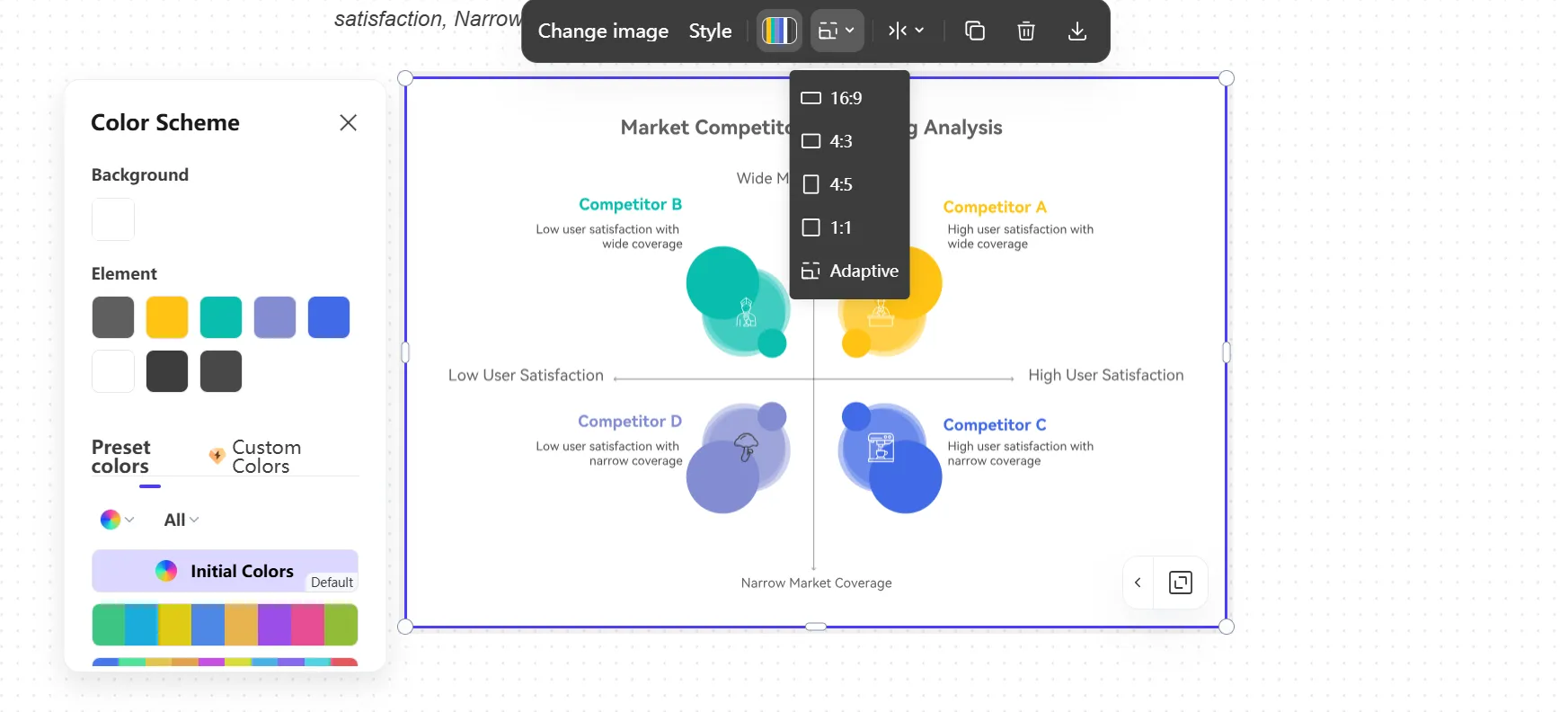Click the expand canvas icon at bottom right
This screenshot has height=712, width=1568.
1180,583
